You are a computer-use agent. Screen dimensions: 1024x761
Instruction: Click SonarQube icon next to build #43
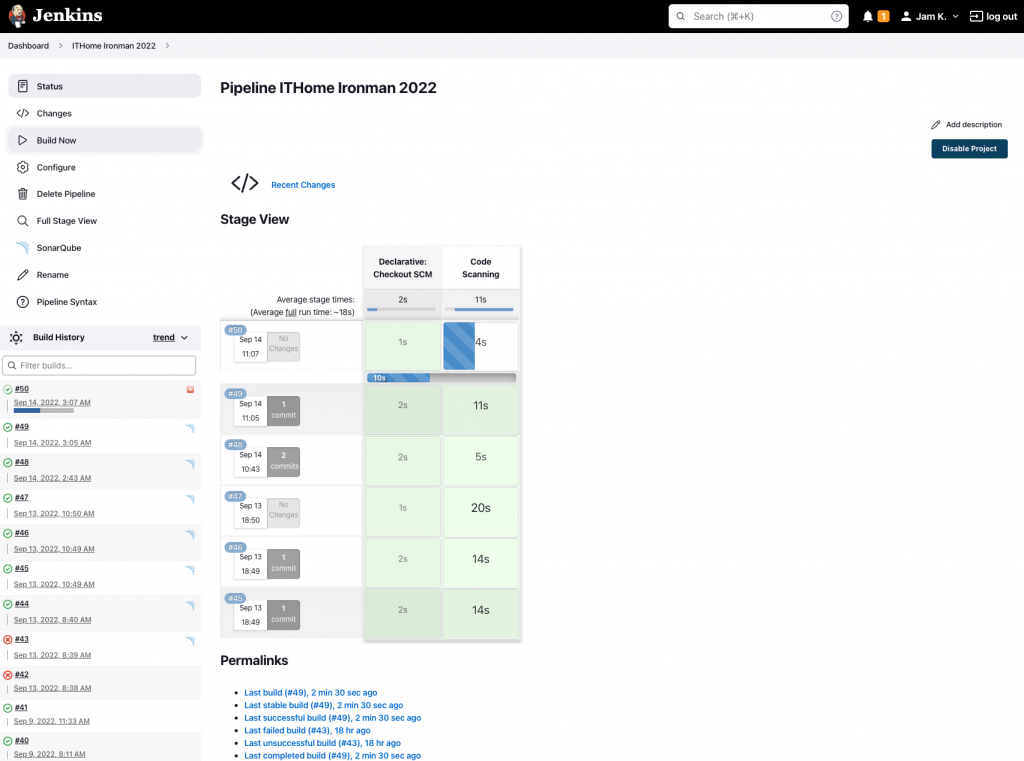[190, 641]
